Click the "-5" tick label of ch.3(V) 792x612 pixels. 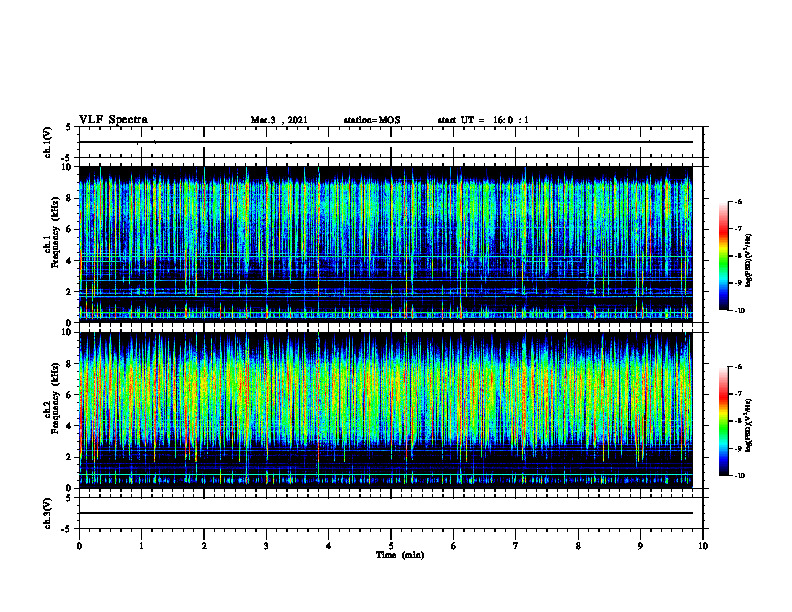tap(67, 529)
